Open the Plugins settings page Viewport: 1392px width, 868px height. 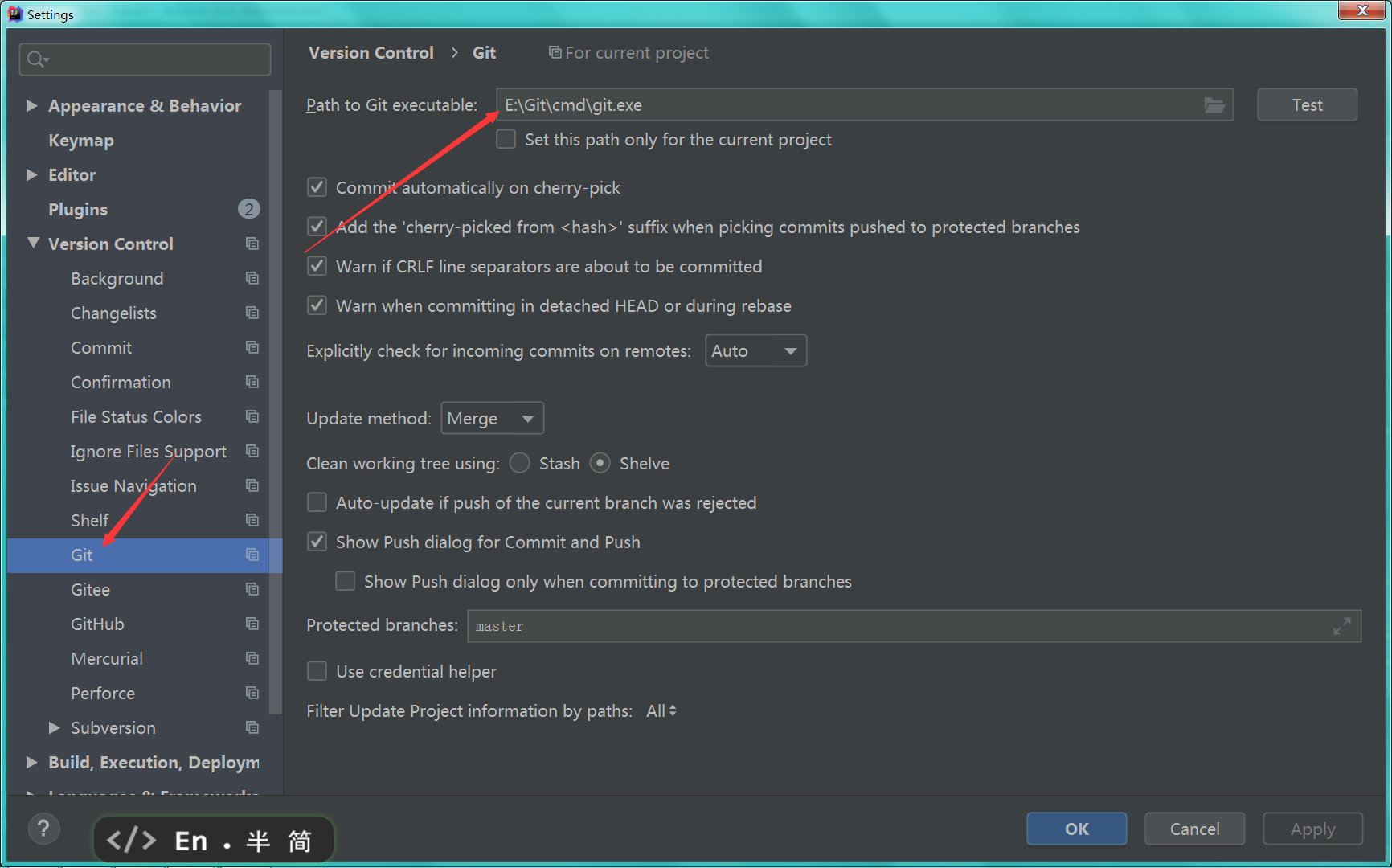(x=78, y=210)
